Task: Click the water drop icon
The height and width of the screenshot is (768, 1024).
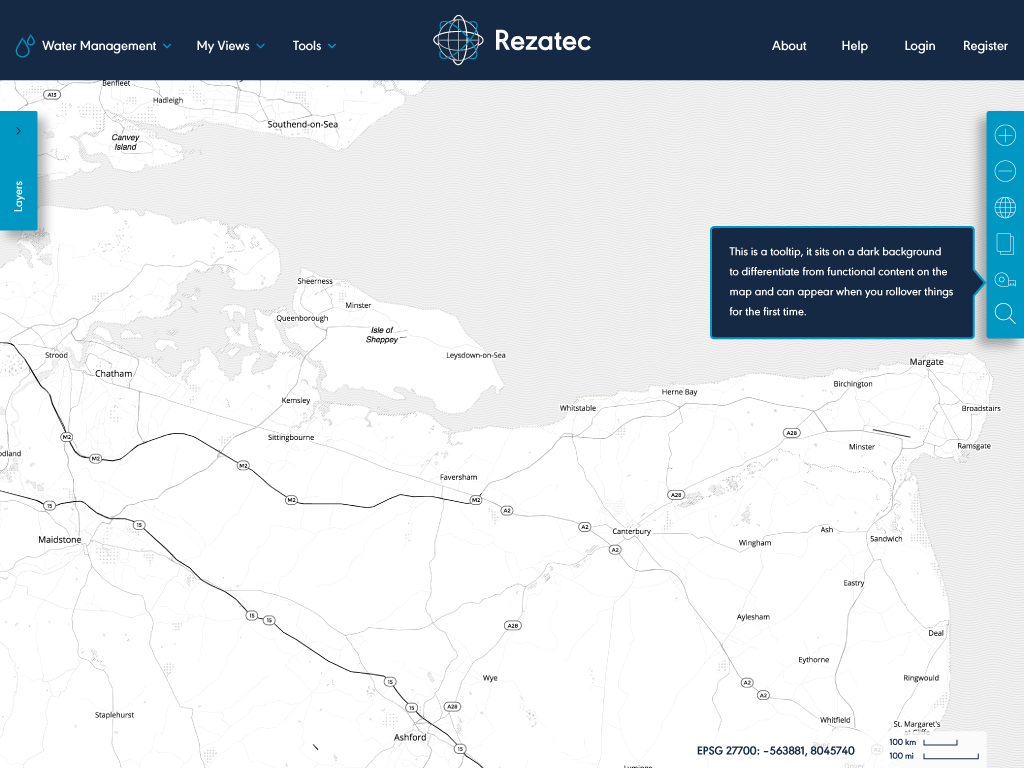Action: pyautogui.click(x=24, y=46)
